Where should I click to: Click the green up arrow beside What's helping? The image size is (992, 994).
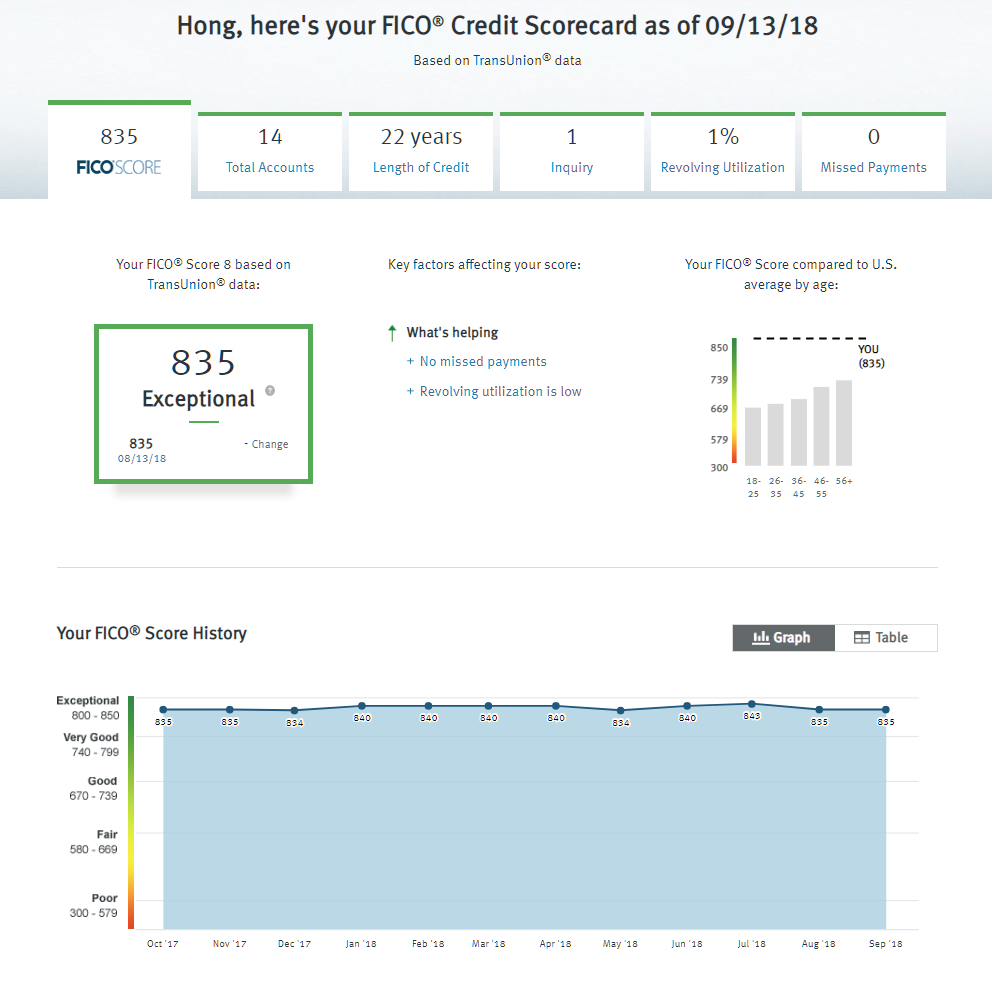[392, 333]
